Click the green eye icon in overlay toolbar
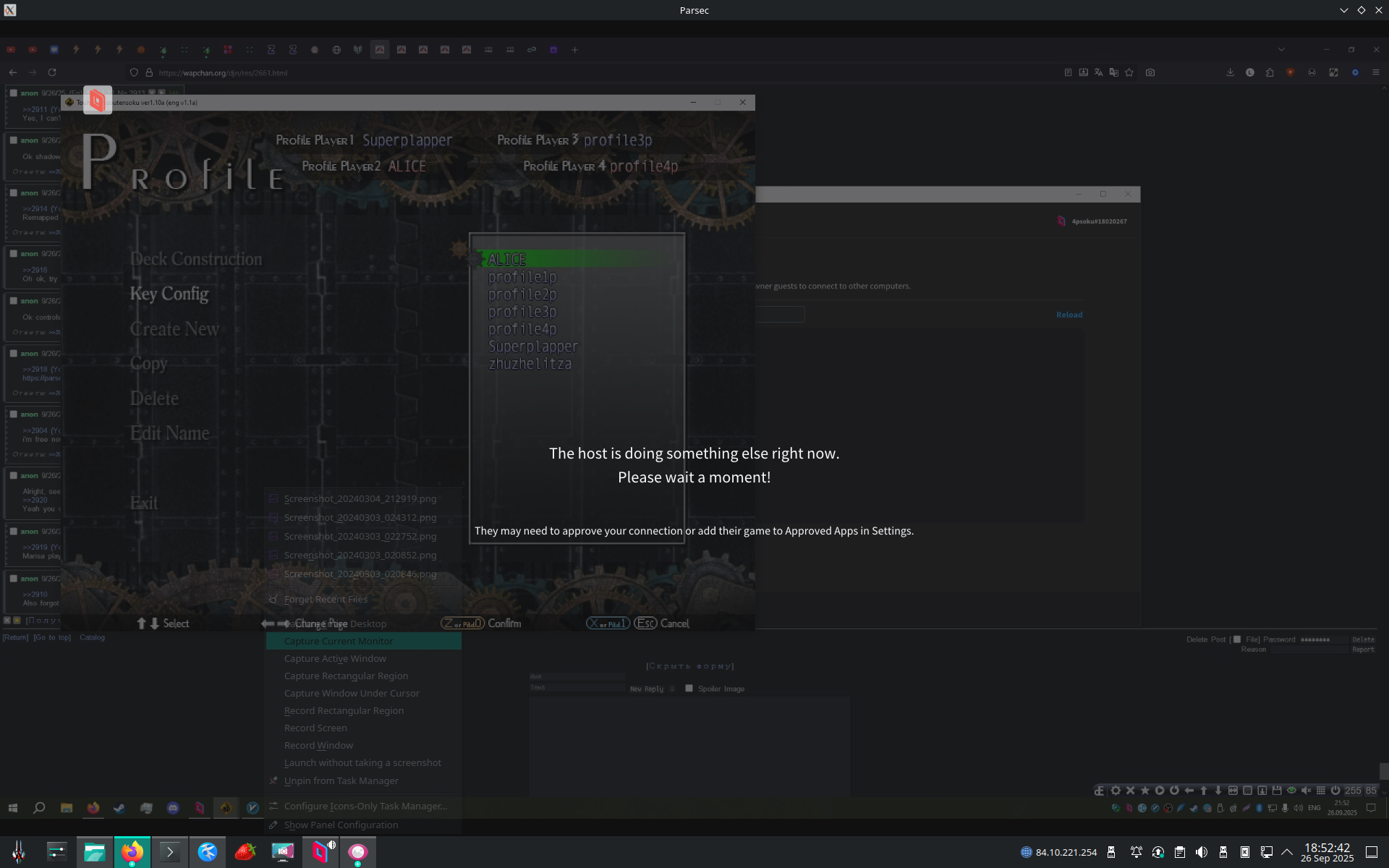 [x=1291, y=791]
